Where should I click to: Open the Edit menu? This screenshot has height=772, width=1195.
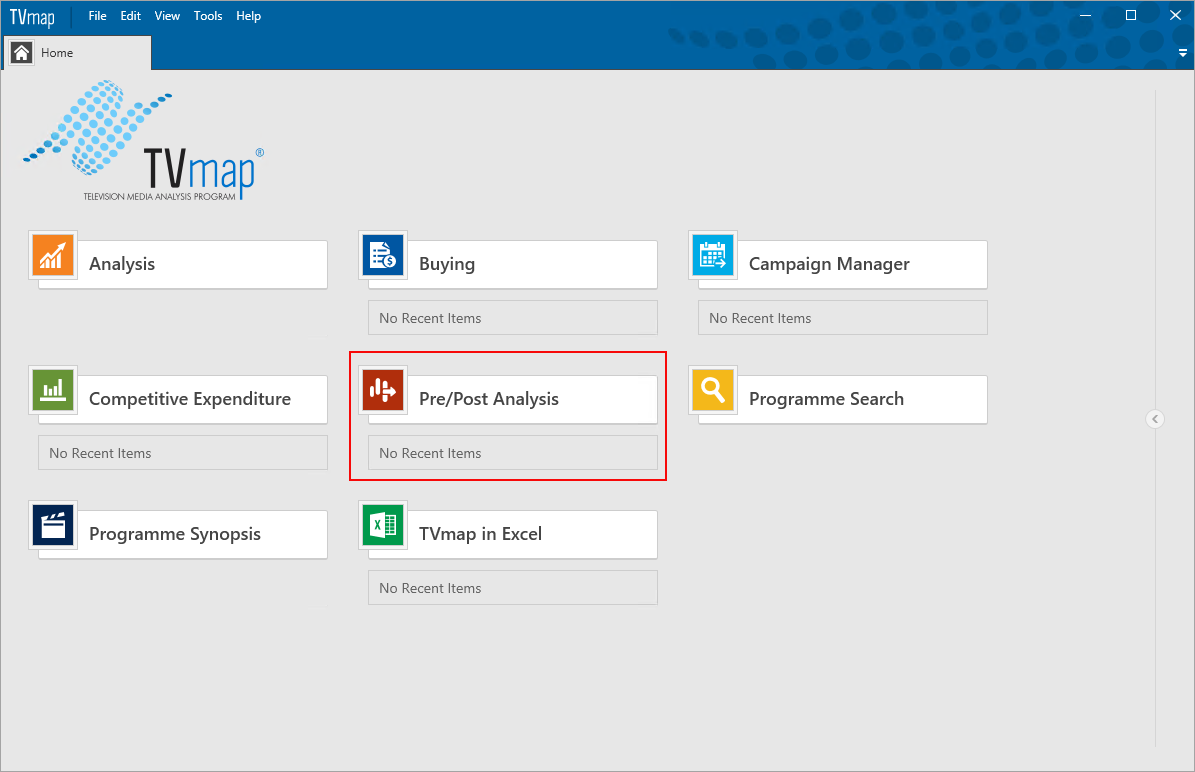coord(130,16)
